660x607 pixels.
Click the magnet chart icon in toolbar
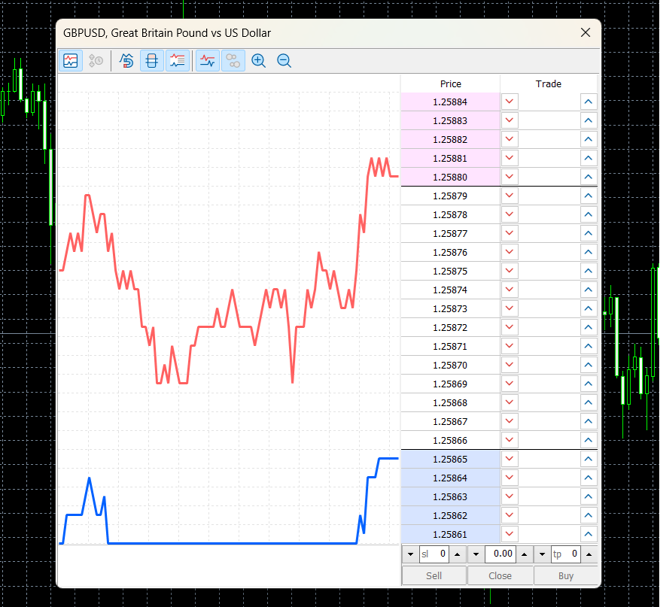[126, 61]
